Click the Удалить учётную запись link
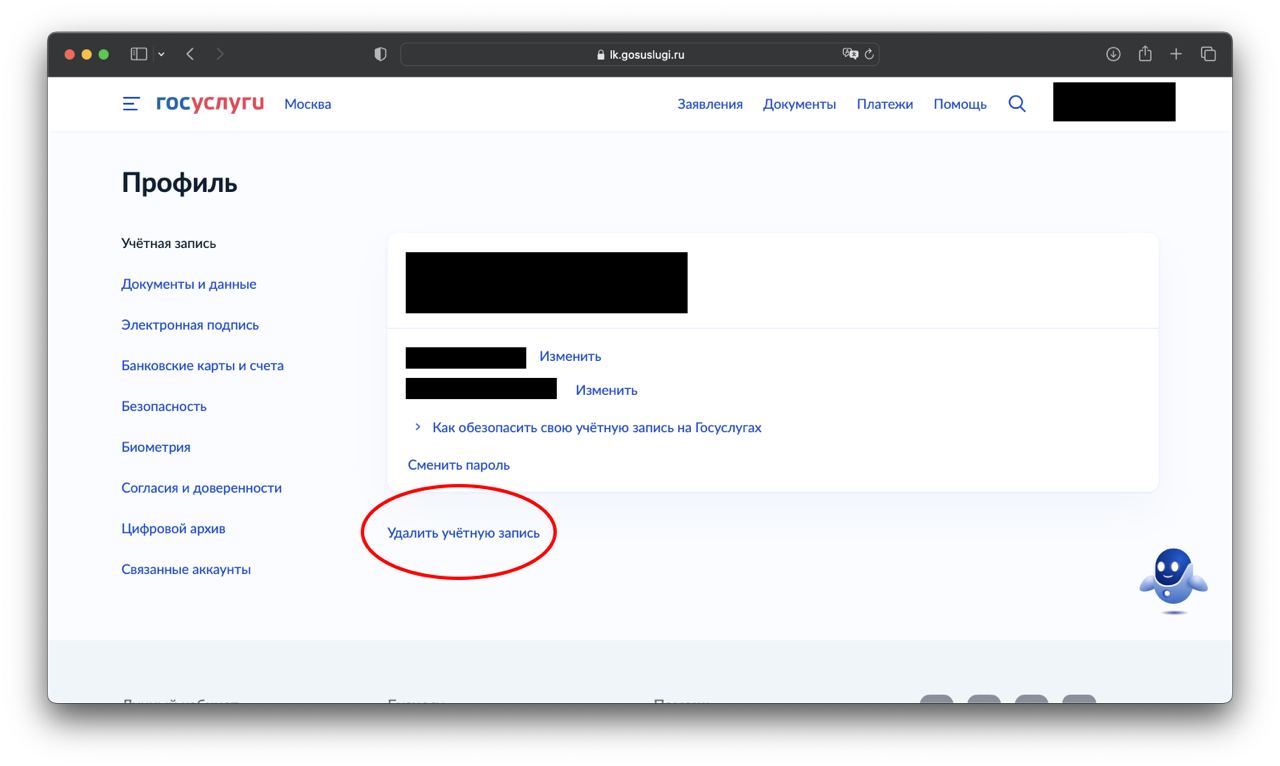 pos(463,533)
